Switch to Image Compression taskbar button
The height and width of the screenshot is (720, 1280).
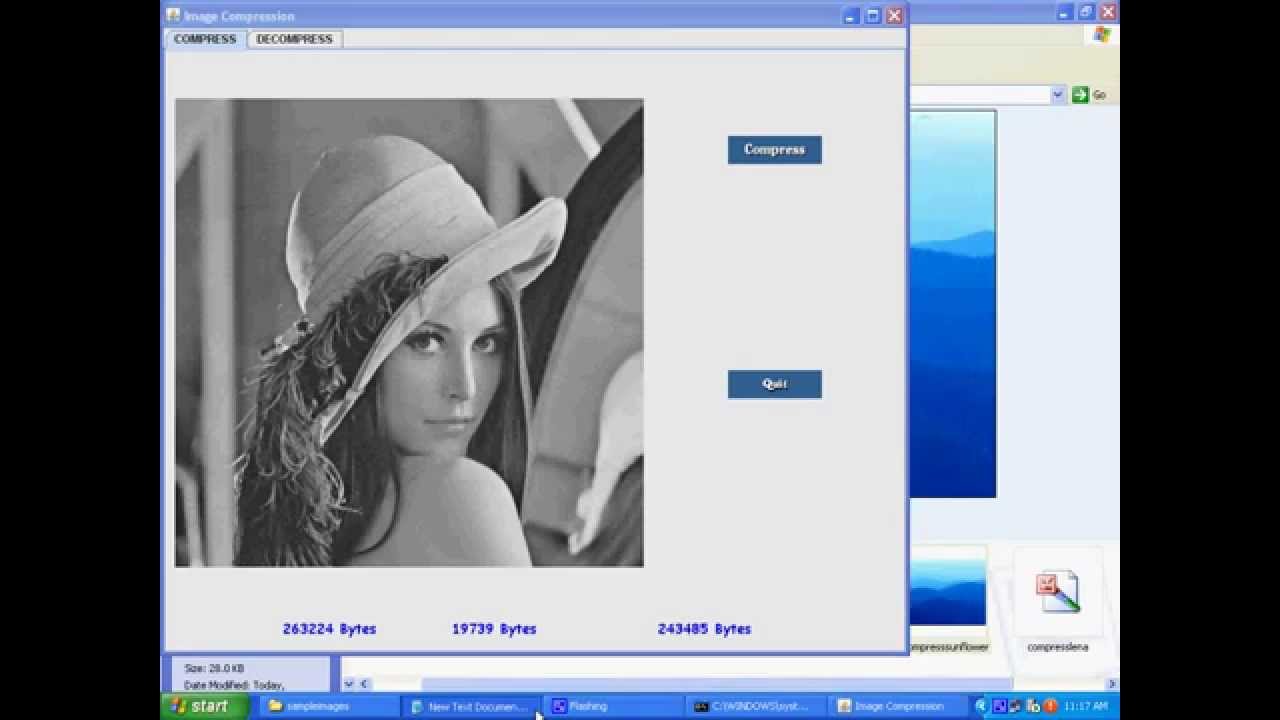click(x=897, y=706)
